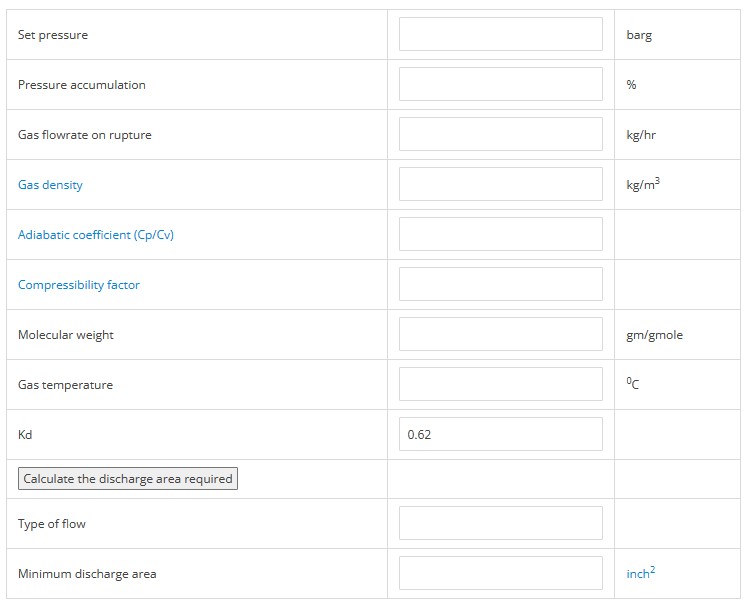Image resolution: width=744 pixels, height=604 pixels.
Task: Click the Gas temperature input field
Action: [x=501, y=384]
